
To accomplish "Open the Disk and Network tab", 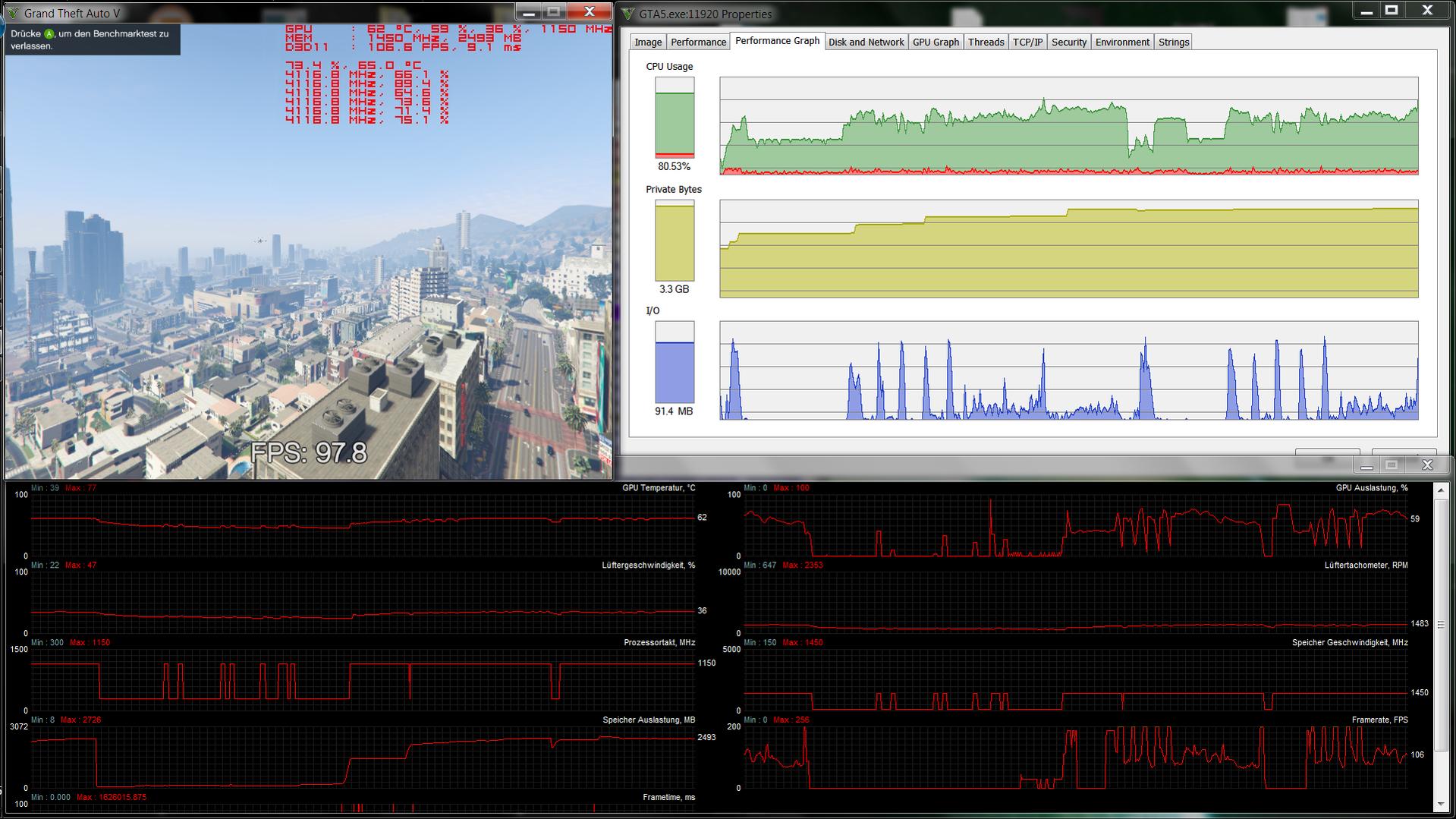I will click(x=866, y=43).
